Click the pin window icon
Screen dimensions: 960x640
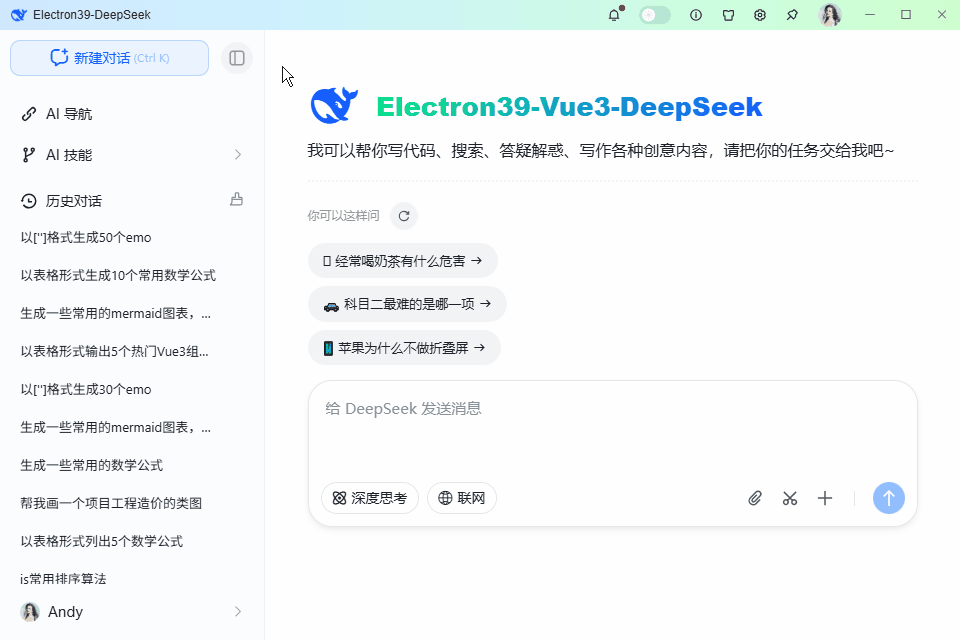(x=792, y=14)
